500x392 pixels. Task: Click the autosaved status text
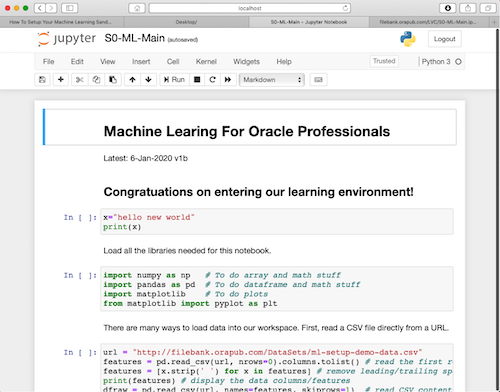coord(183,40)
